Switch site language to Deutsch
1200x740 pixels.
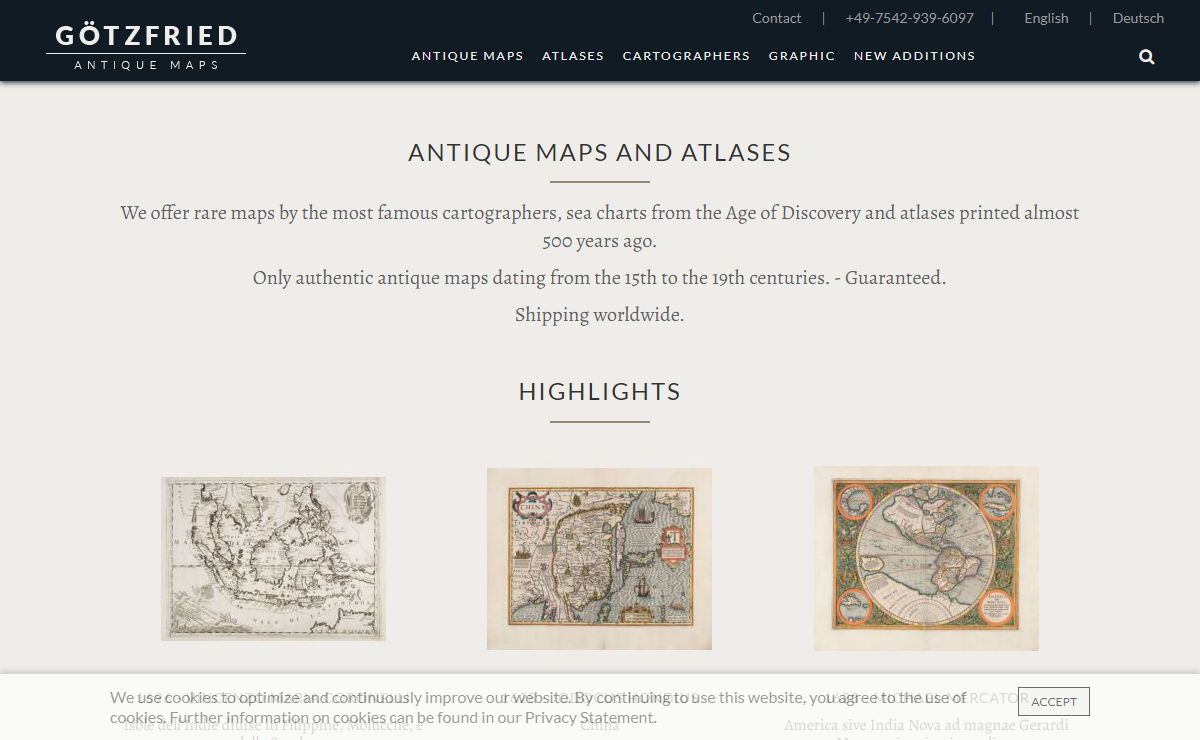1138,18
